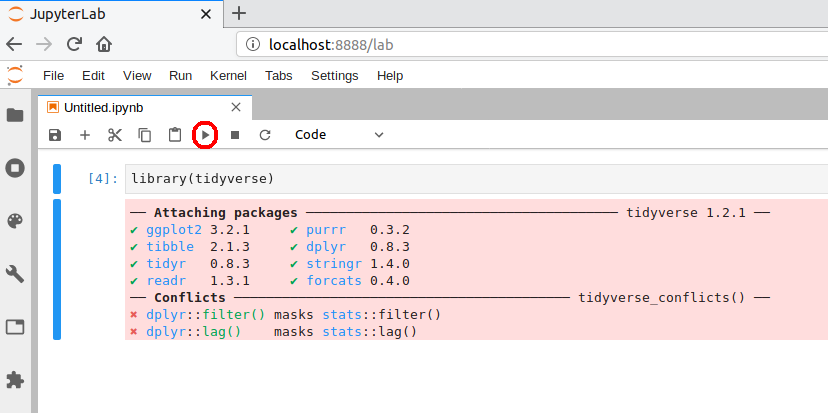Click the 'stringr' package name in output
This screenshot has width=828, height=413.
coord(334,264)
